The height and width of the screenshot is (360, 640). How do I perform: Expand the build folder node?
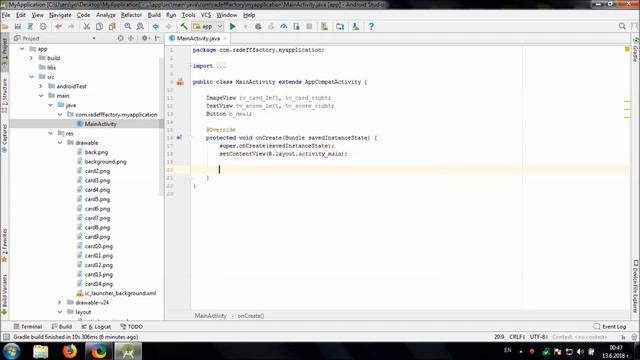tap(31, 58)
